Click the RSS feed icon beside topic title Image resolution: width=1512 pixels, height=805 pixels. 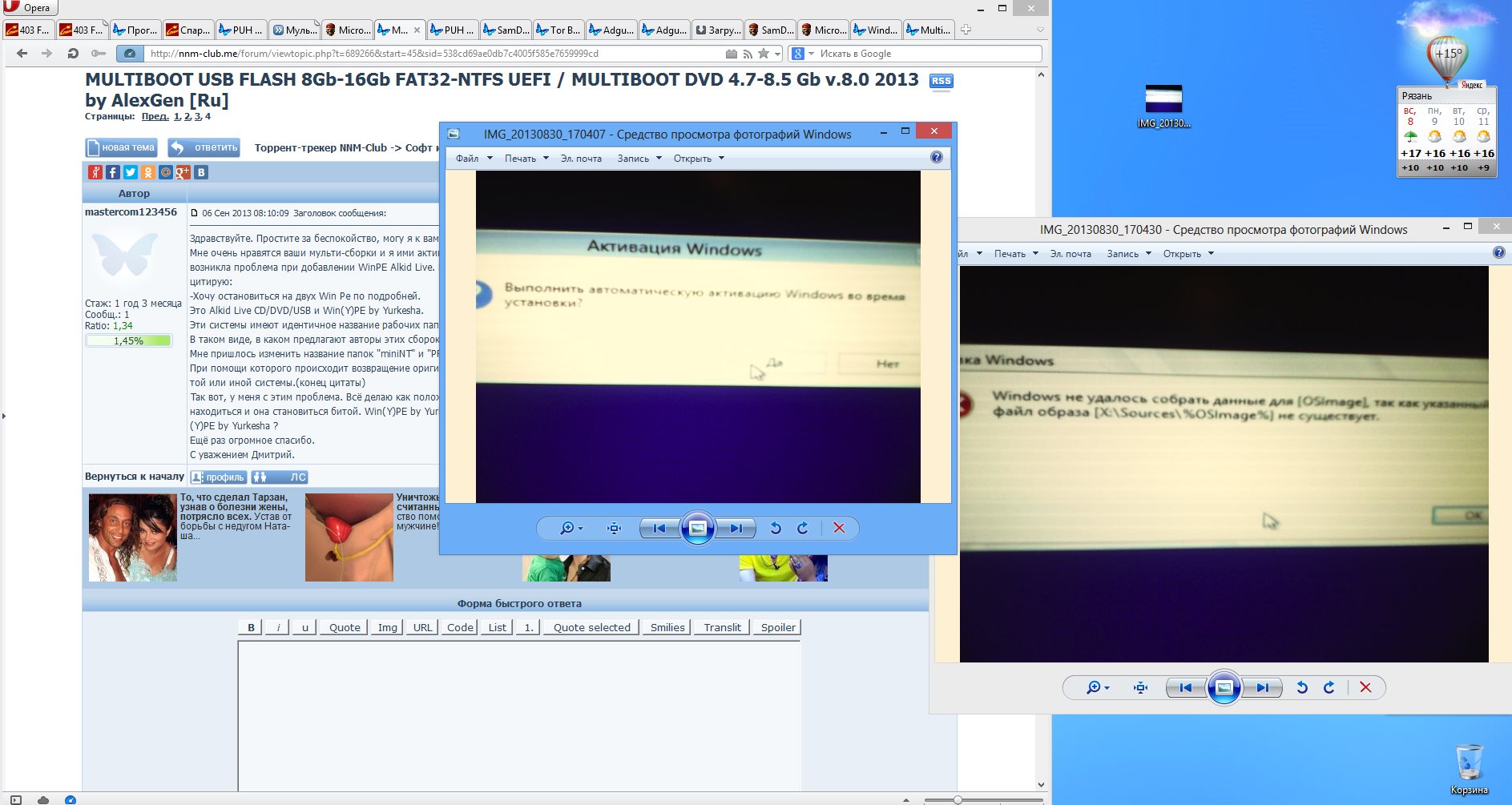coord(941,81)
